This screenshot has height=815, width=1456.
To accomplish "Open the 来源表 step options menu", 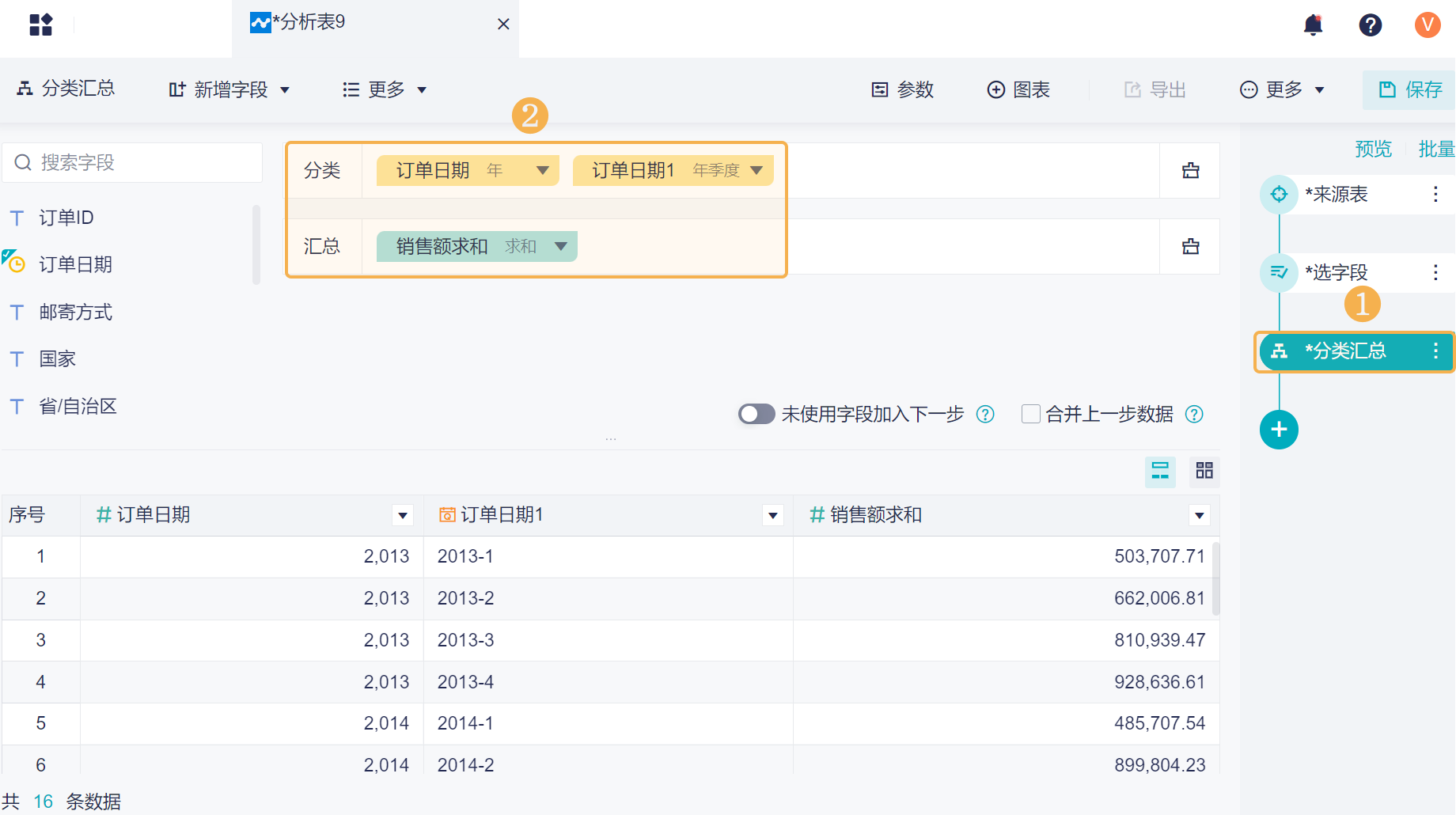I will coord(1435,194).
